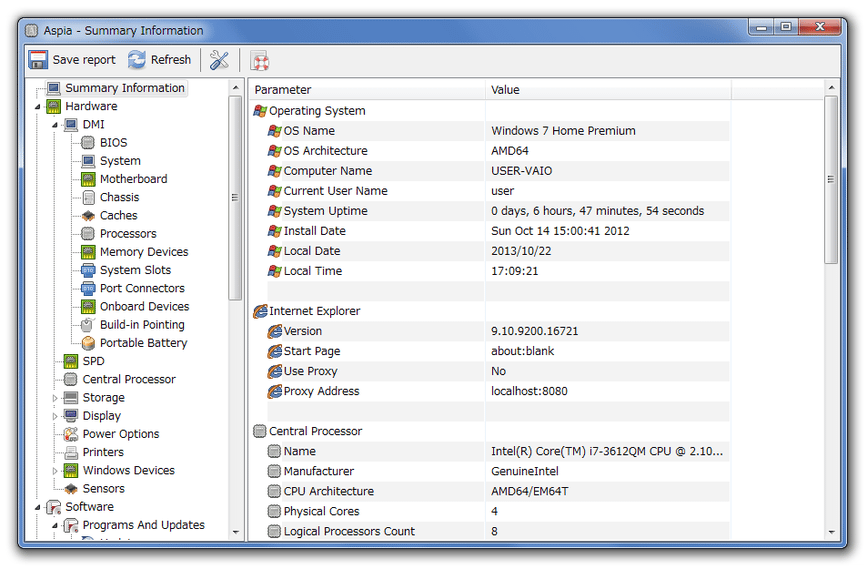The width and height of the screenshot is (867, 569).
Task: Click the 'GenuineIntel' manufacturer value
Action: pyautogui.click(x=525, y=472)
